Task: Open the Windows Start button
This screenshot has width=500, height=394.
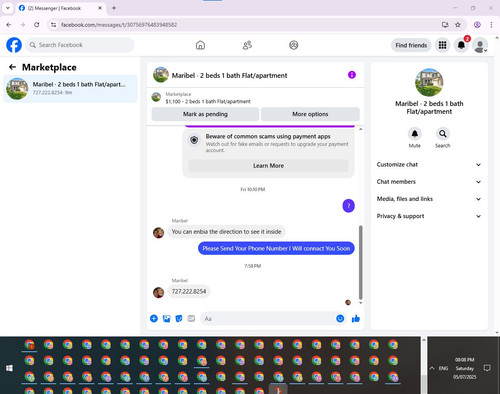Action: 9,368
